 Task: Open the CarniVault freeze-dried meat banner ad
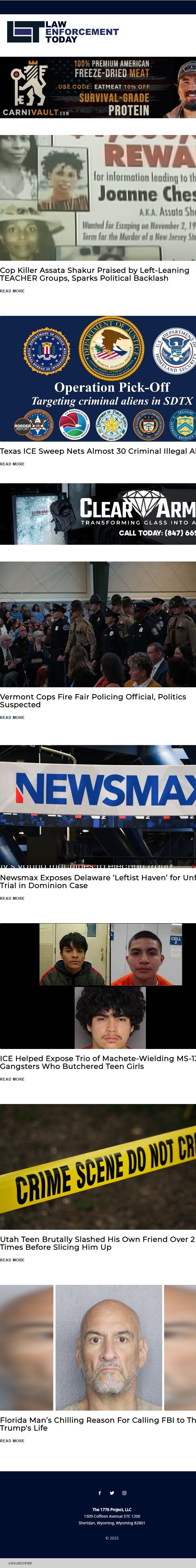click(98, 88)
